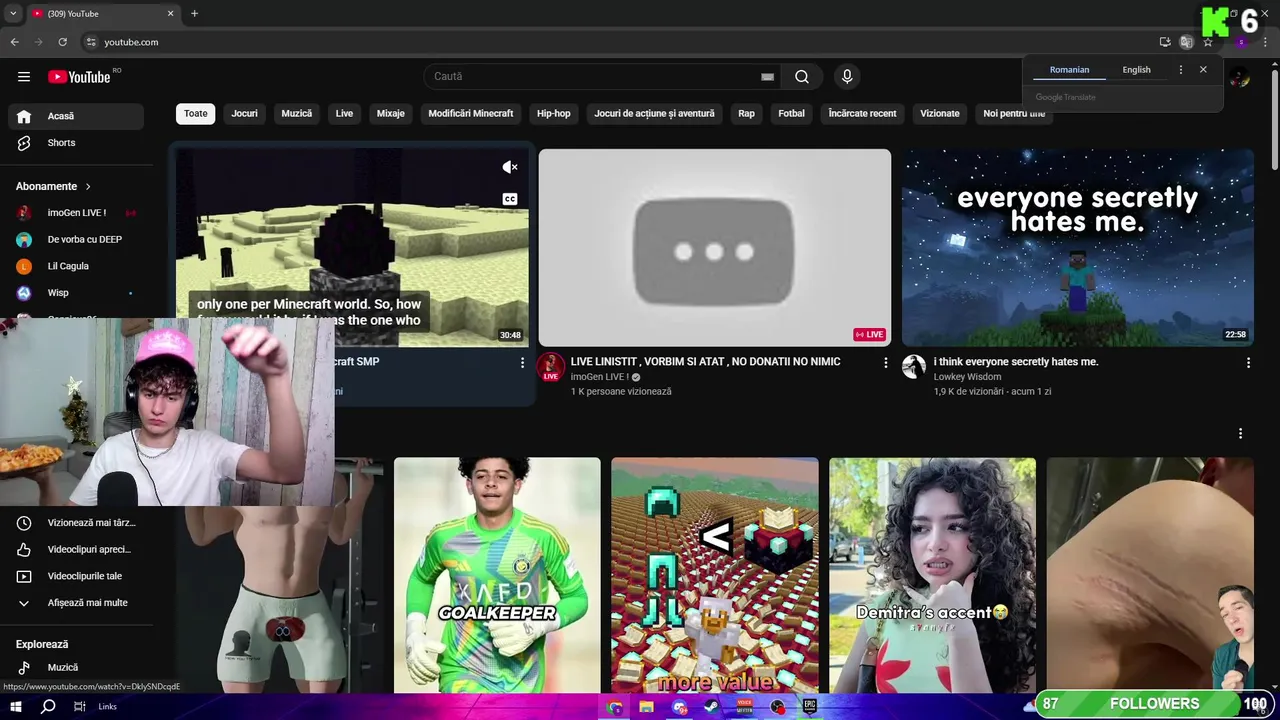This screenshot has width=1280, height=720.
Task: Open 'everyone secretly hates me' video thumbnail
Action: (1078, 248)
